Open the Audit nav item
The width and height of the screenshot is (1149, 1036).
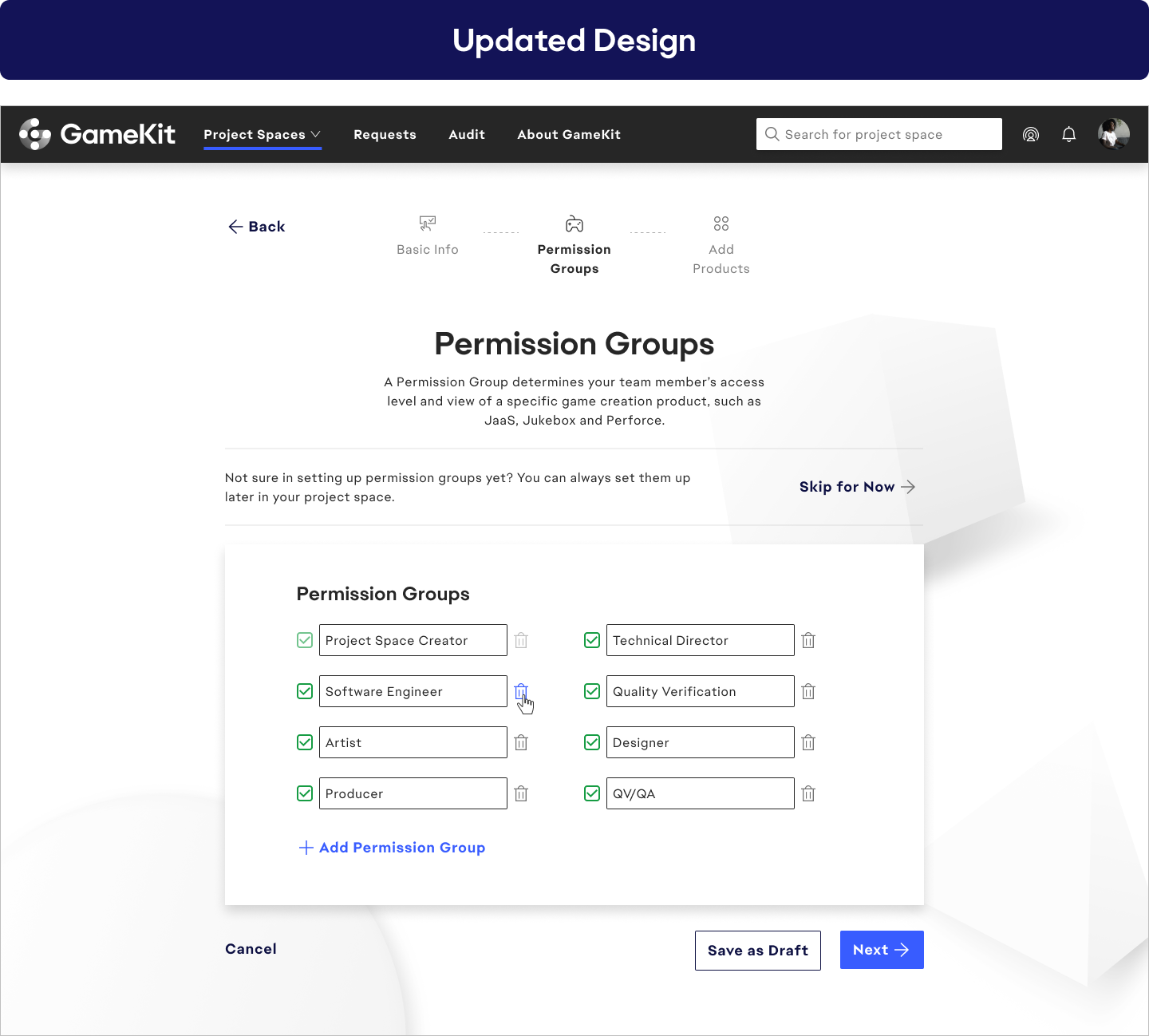467,134
